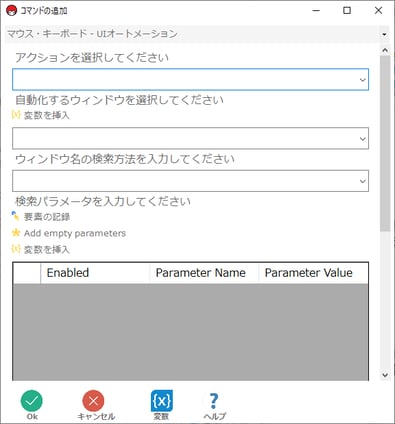The image size is (395, 424).
Task: Click the 要素の記録 link
Action: 41,217
